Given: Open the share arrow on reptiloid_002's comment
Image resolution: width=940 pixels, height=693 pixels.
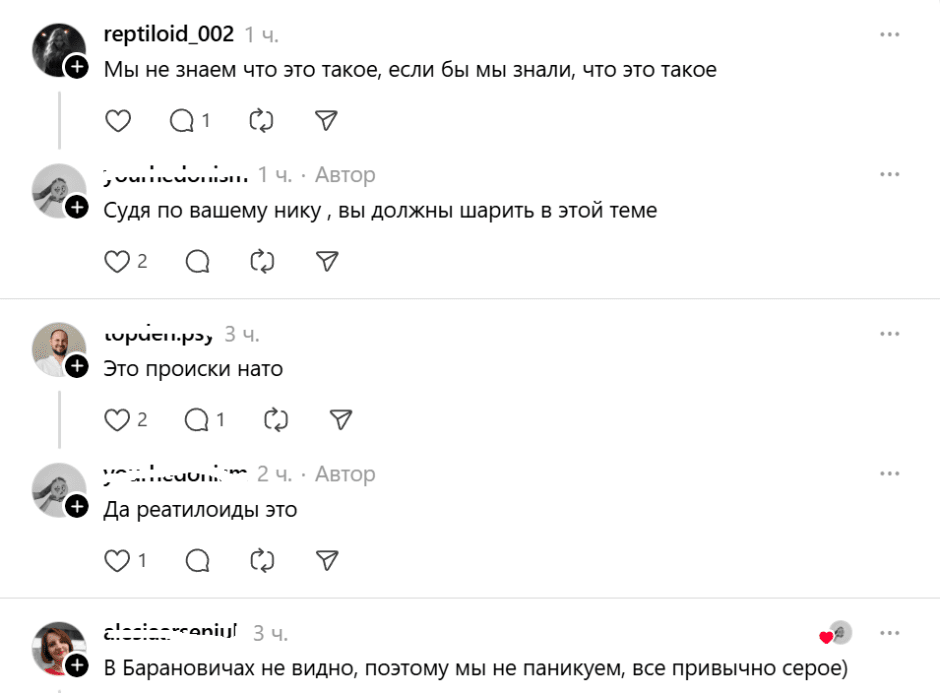Looking at the screenshot, I should tap(325, 120).
